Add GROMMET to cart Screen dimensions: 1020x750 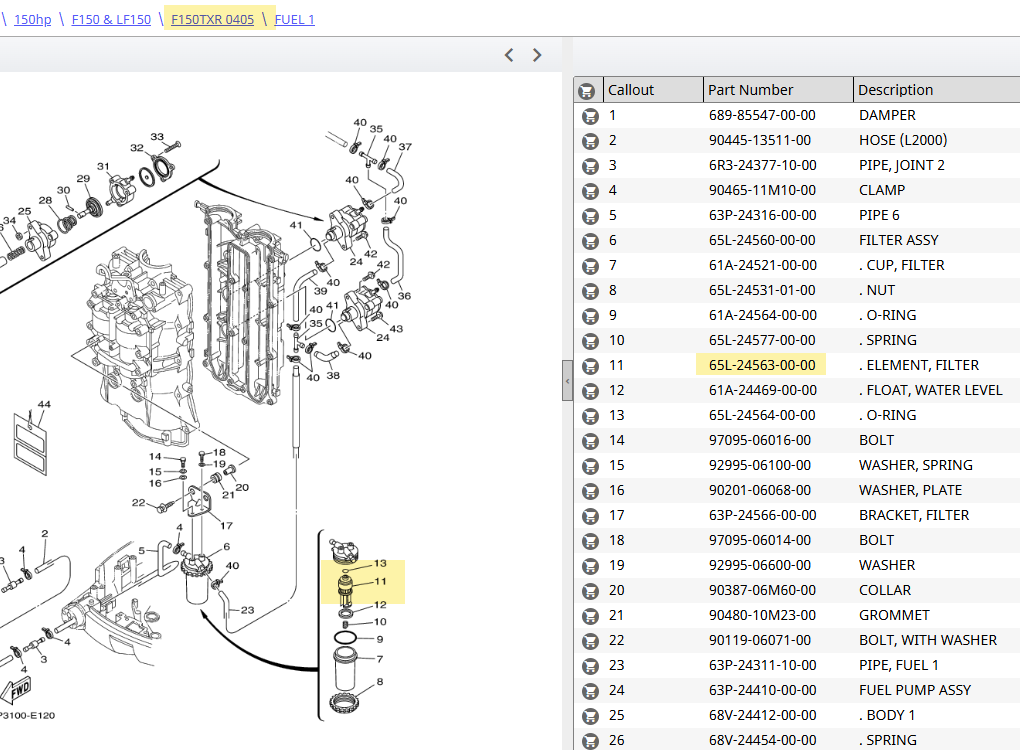coord(590,616)
